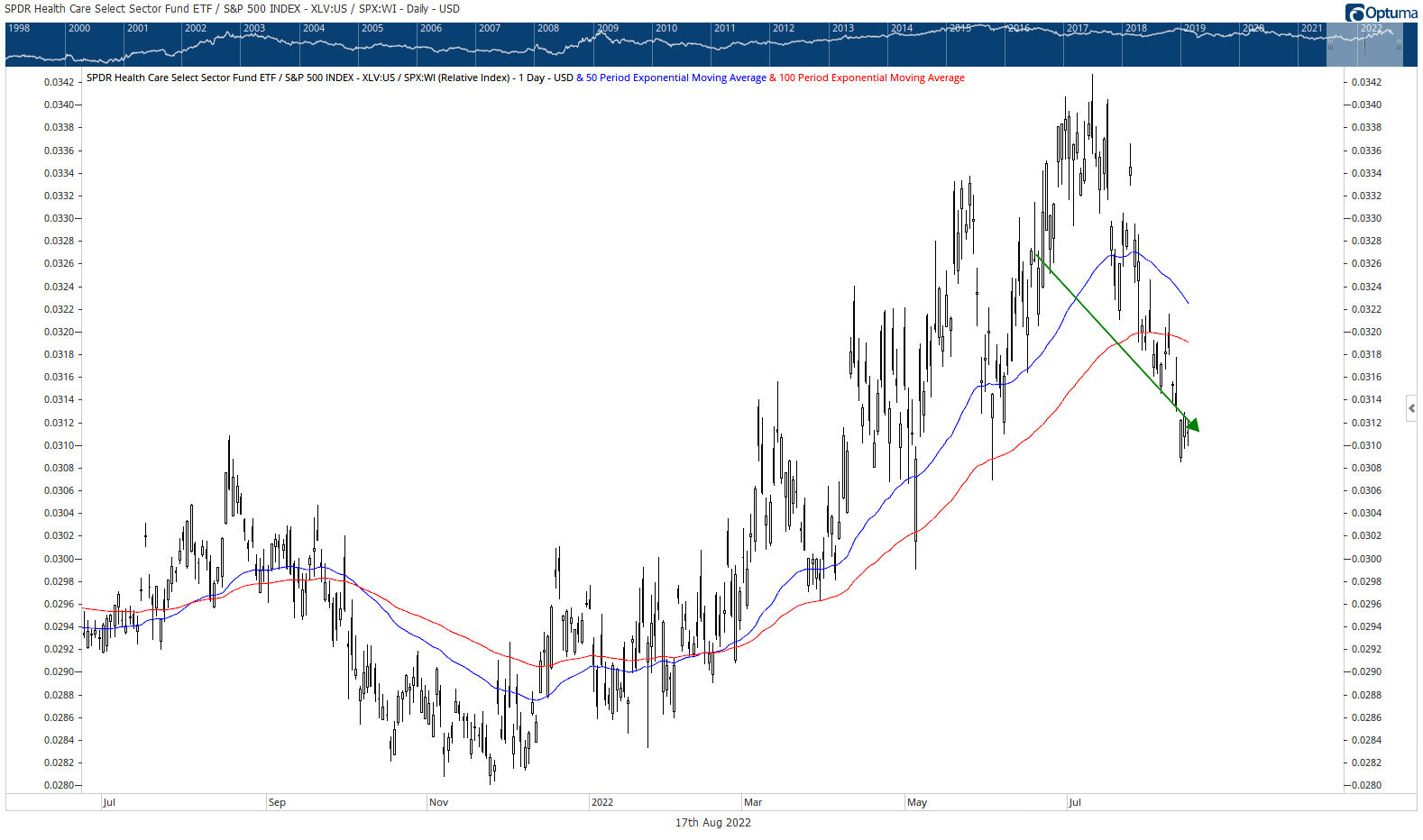Click the chart title text at top left
The height and width of the screenshot is (840, 1423).
(232, 9)
